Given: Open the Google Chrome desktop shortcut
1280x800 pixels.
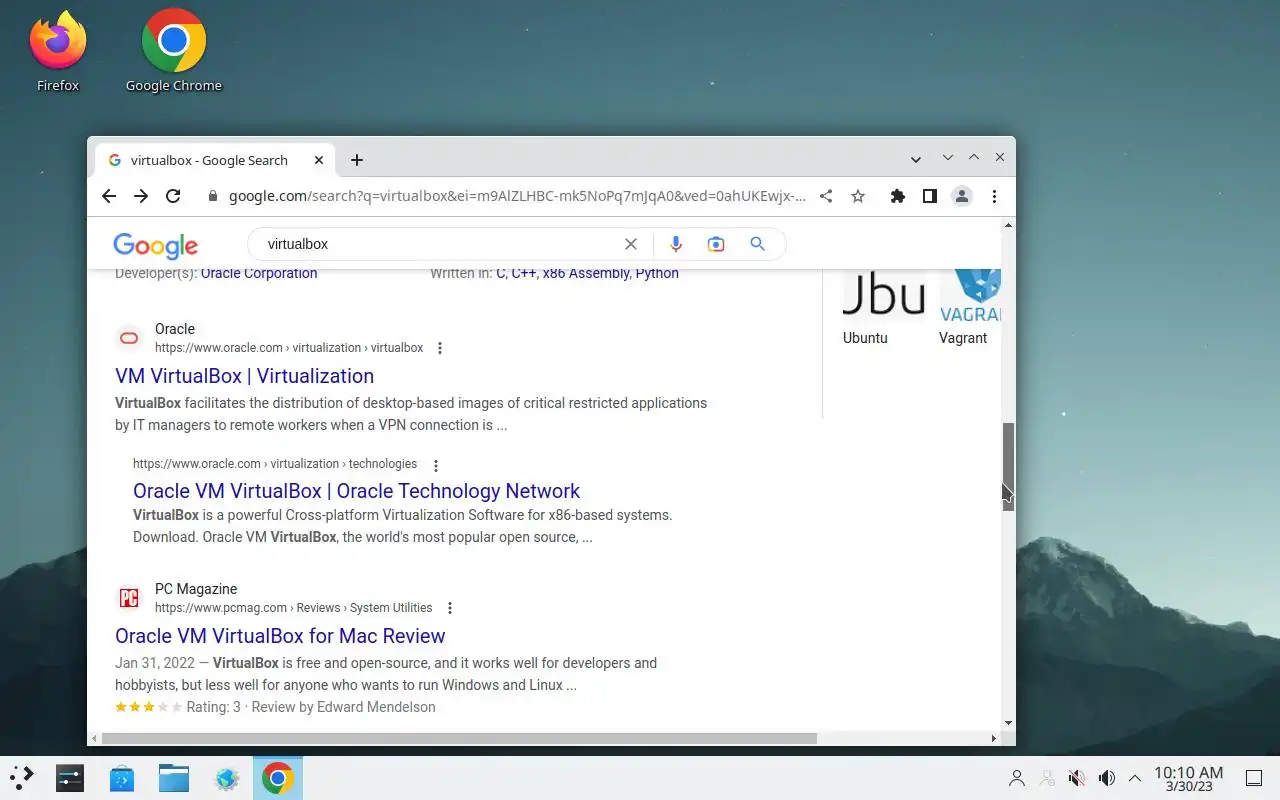Looking at the screenshot, I should [x=174, y=50].
